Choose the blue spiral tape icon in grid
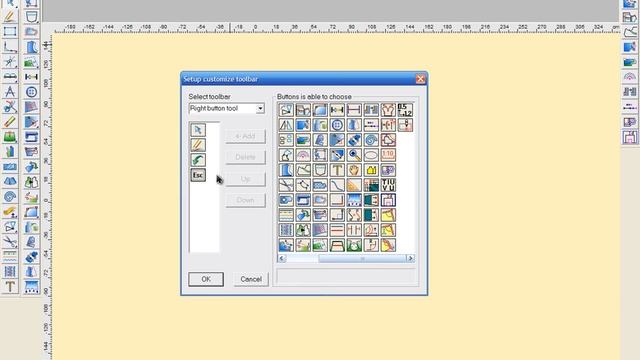Image resolution: width=640 pixels, height=360 pixels. (x=371, y=140)
